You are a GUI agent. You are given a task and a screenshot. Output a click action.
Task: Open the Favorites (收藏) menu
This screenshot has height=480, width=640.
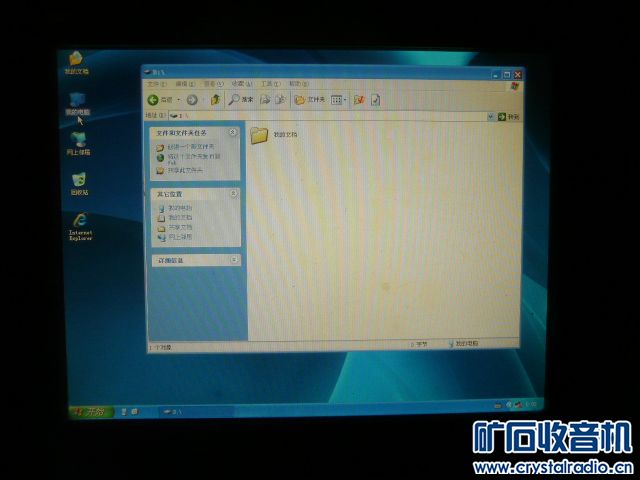click(x=242, y=84)
